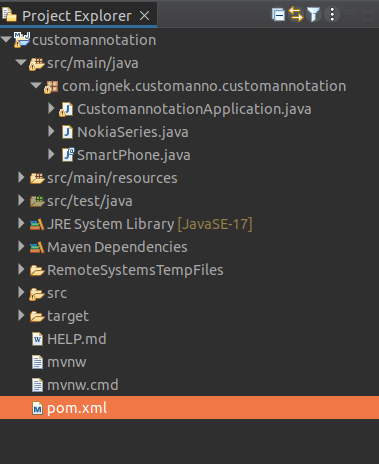Click the src/main/java source folder icon

pyautogui.click(x=37, y=63)
